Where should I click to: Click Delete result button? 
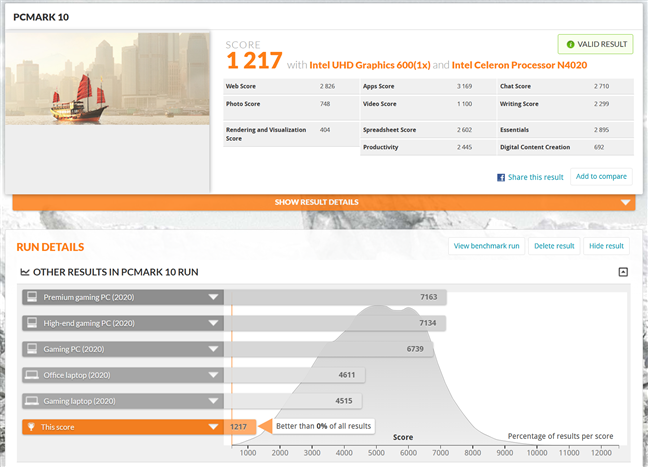554,246
